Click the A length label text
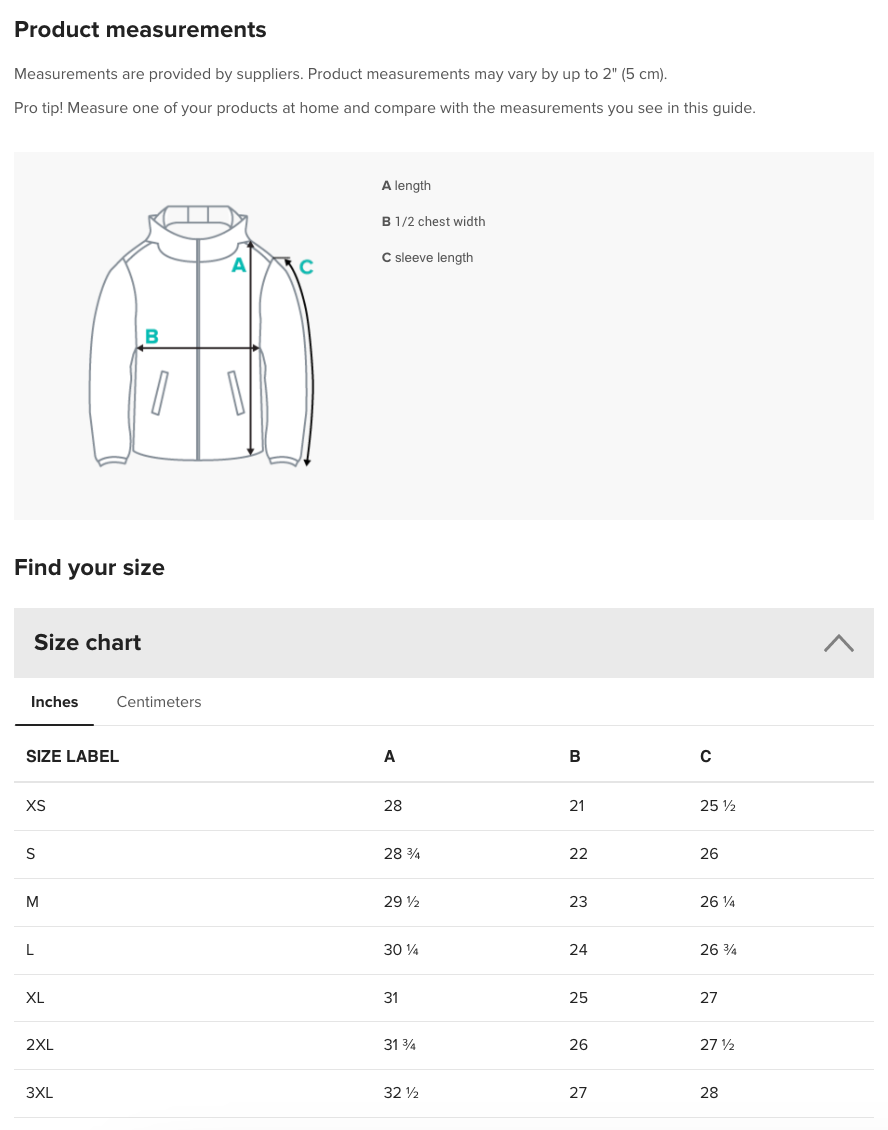Image resolution: width=888 pixels, height=1130 pixels. pos(406,185)
